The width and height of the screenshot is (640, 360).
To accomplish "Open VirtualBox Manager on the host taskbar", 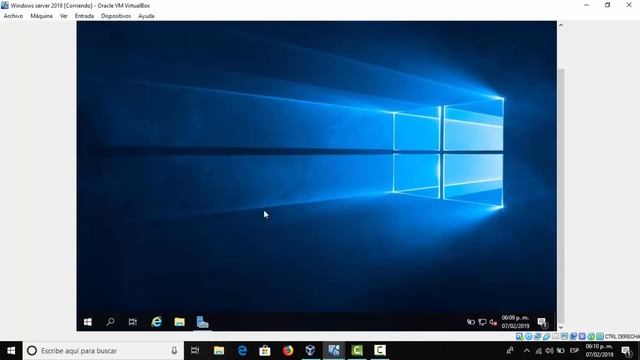I will tap(311, 351).
